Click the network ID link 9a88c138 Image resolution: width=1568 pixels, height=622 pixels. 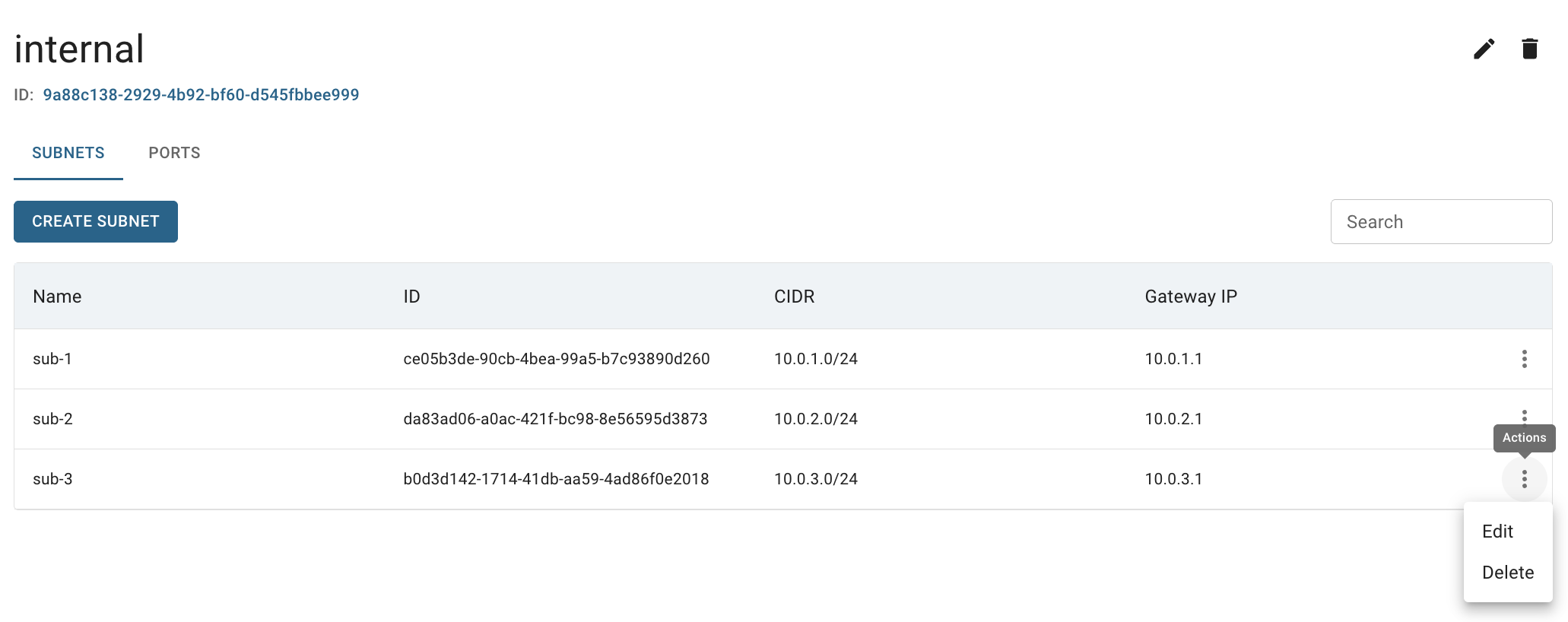[201, 95]
